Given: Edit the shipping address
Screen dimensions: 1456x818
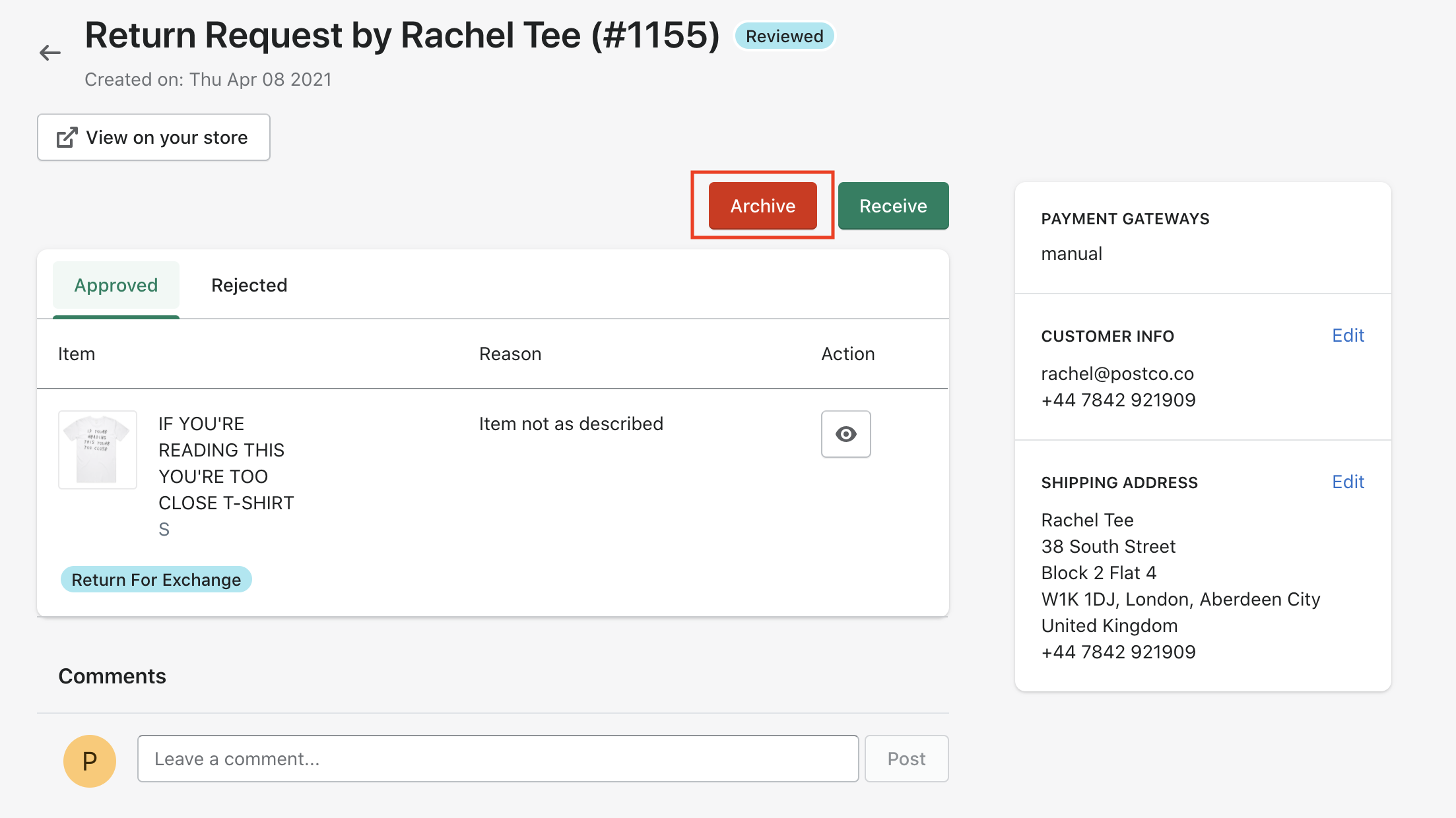Looking at the screenshot, I should click(x=1348, y=482).
